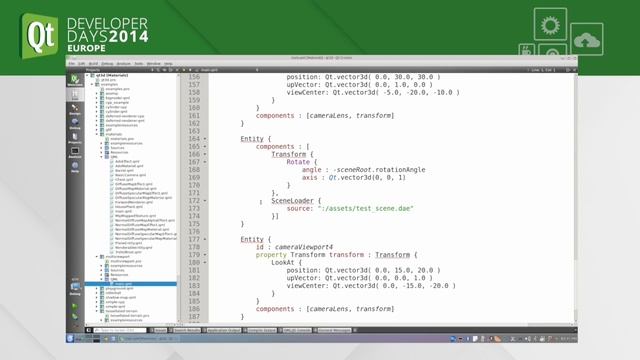The image size is (640, 360).
Task: Open AdsEffect.qml in the project tree
Action: point(127,162)
